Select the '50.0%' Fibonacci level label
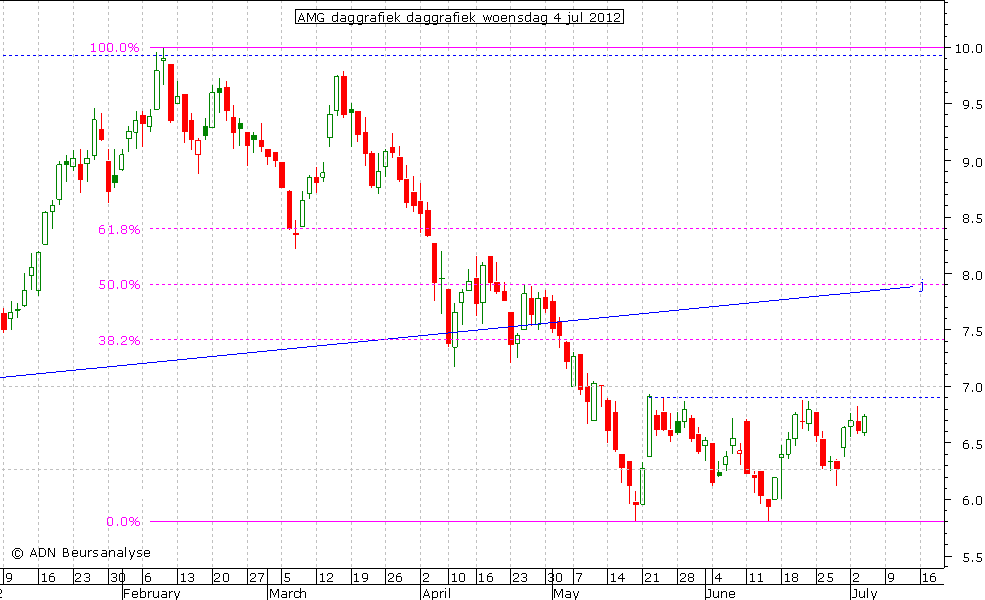Image resolution: width=985 pixels, height=600 pixels. tap(119, 285)
